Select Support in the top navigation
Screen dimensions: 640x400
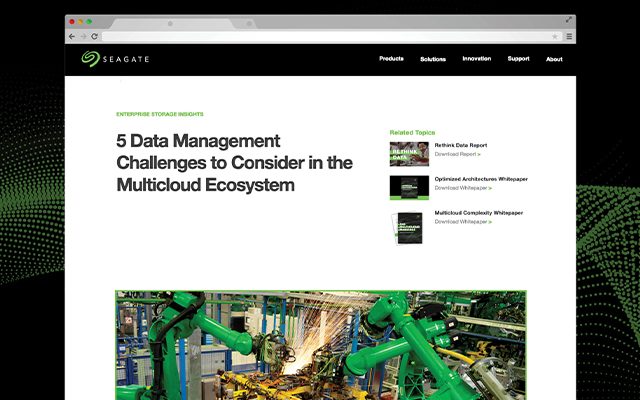[x=518, y=59]
